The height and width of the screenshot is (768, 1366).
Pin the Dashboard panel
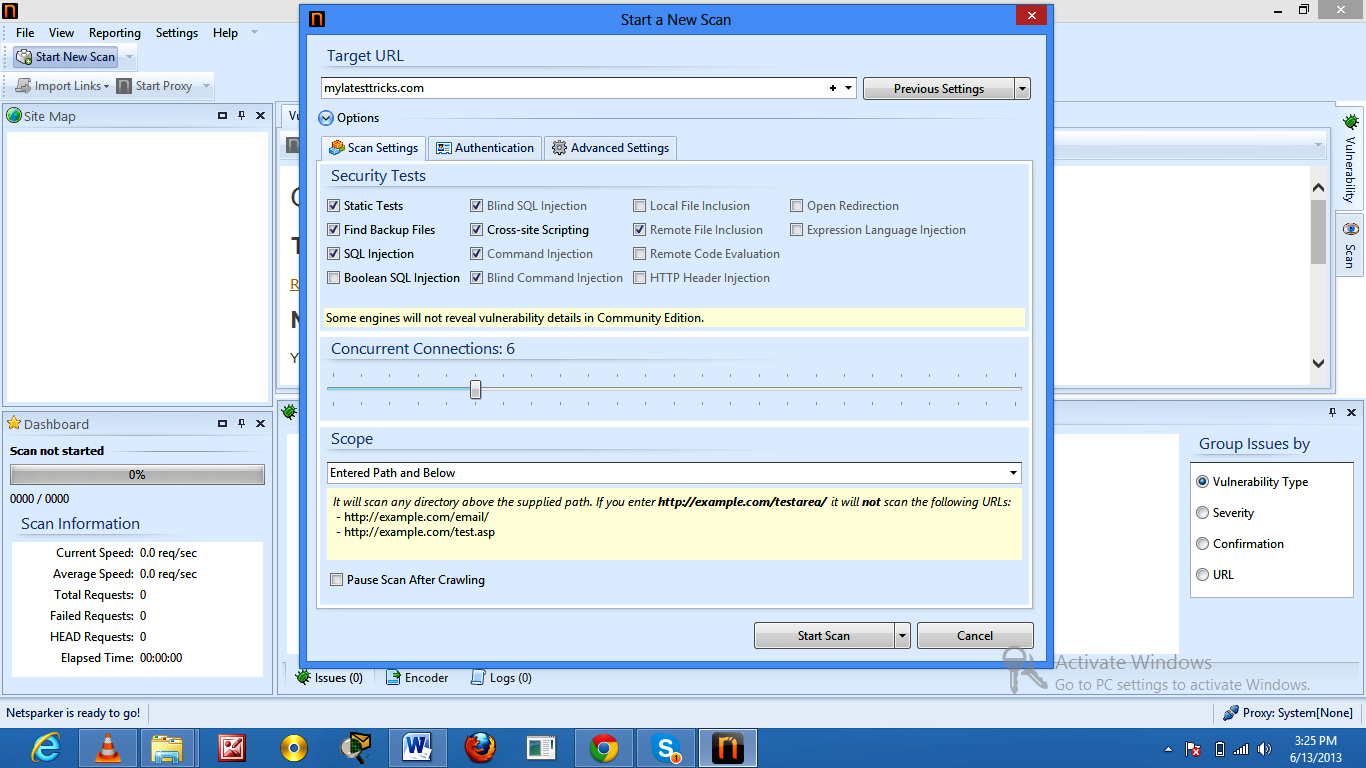(241, 424)
